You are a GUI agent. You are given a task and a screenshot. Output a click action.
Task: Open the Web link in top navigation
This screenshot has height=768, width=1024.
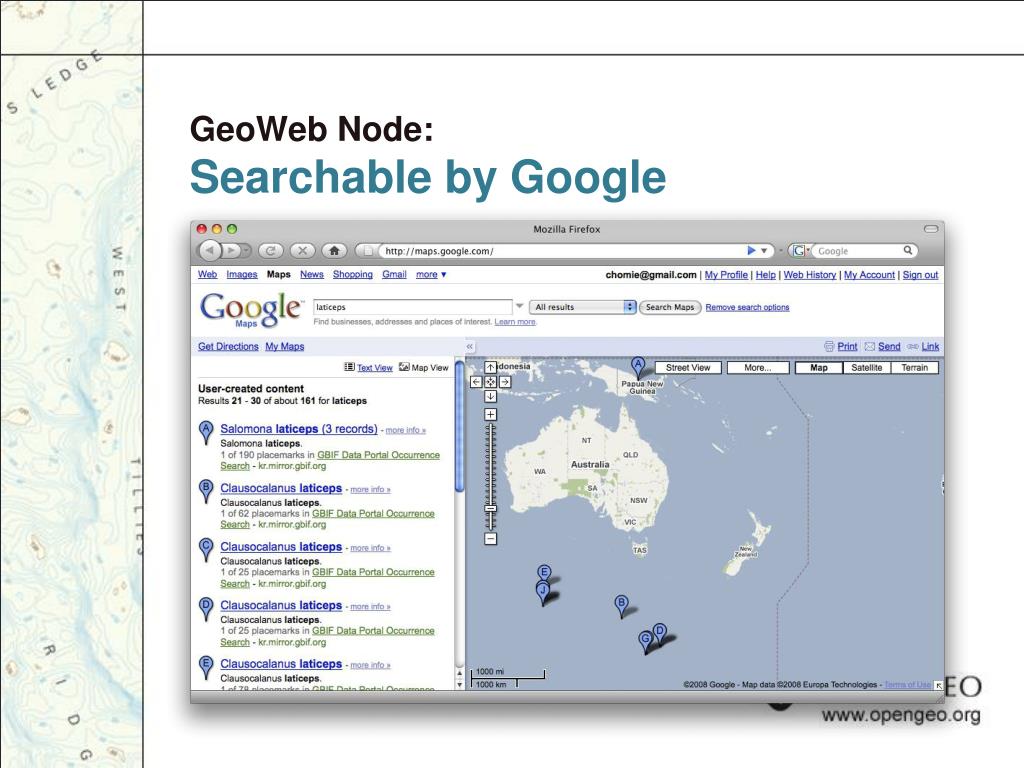(x=208, y=274)
